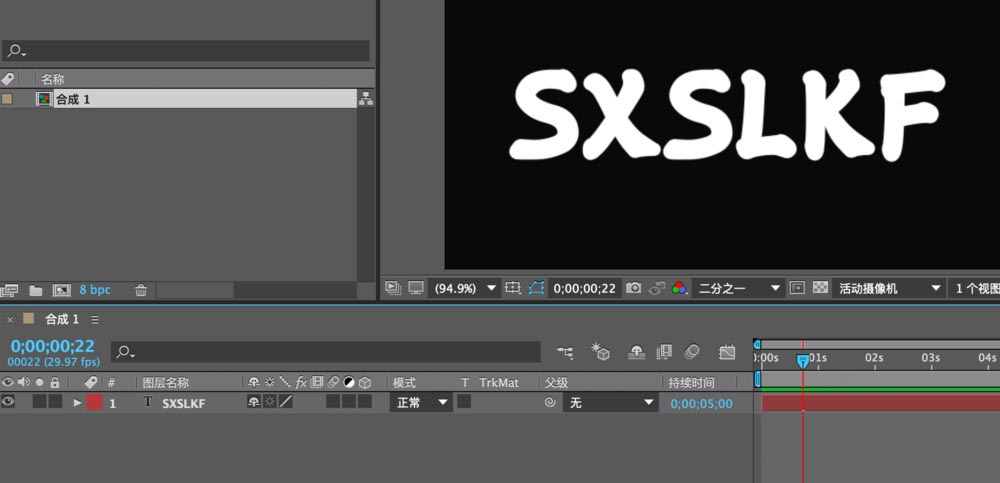
Task: Delete selected item with trash icon
Action: tap(141, 290)
